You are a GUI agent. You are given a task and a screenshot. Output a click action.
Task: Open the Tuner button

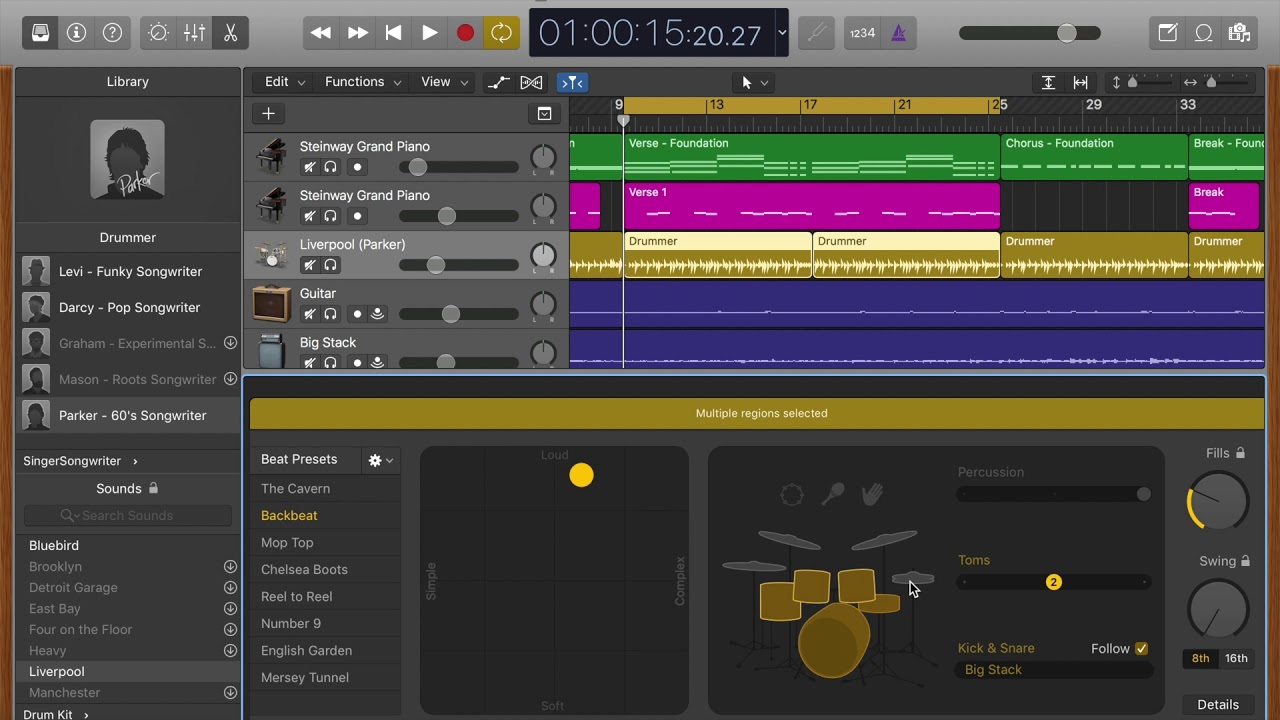pos(817,33)
